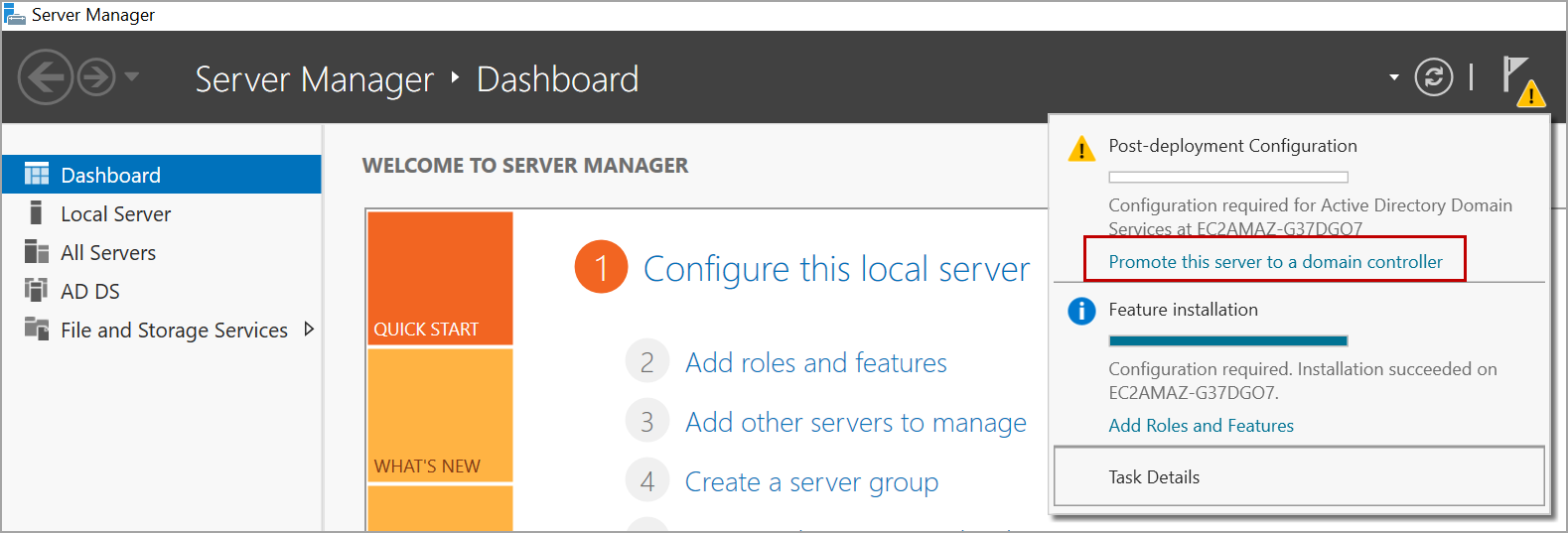Open dropdown arrow left of refresh
The height and width of the screenshot is (533, 1568).
(x=1394, y=77)
